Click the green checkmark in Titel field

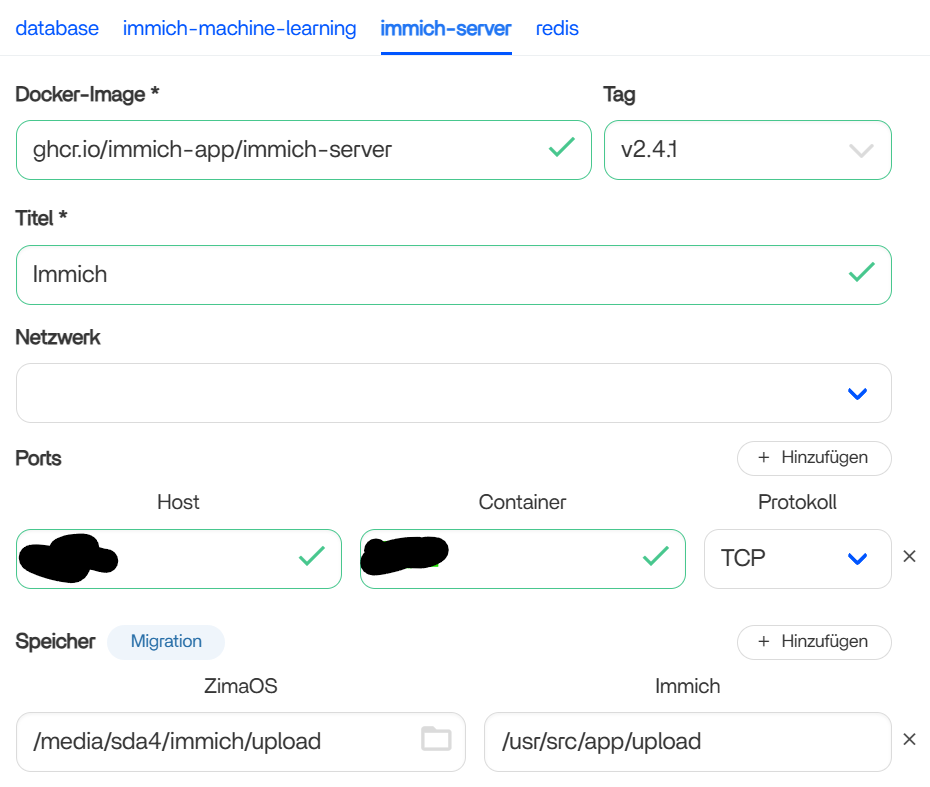click(x=861, y=272)
